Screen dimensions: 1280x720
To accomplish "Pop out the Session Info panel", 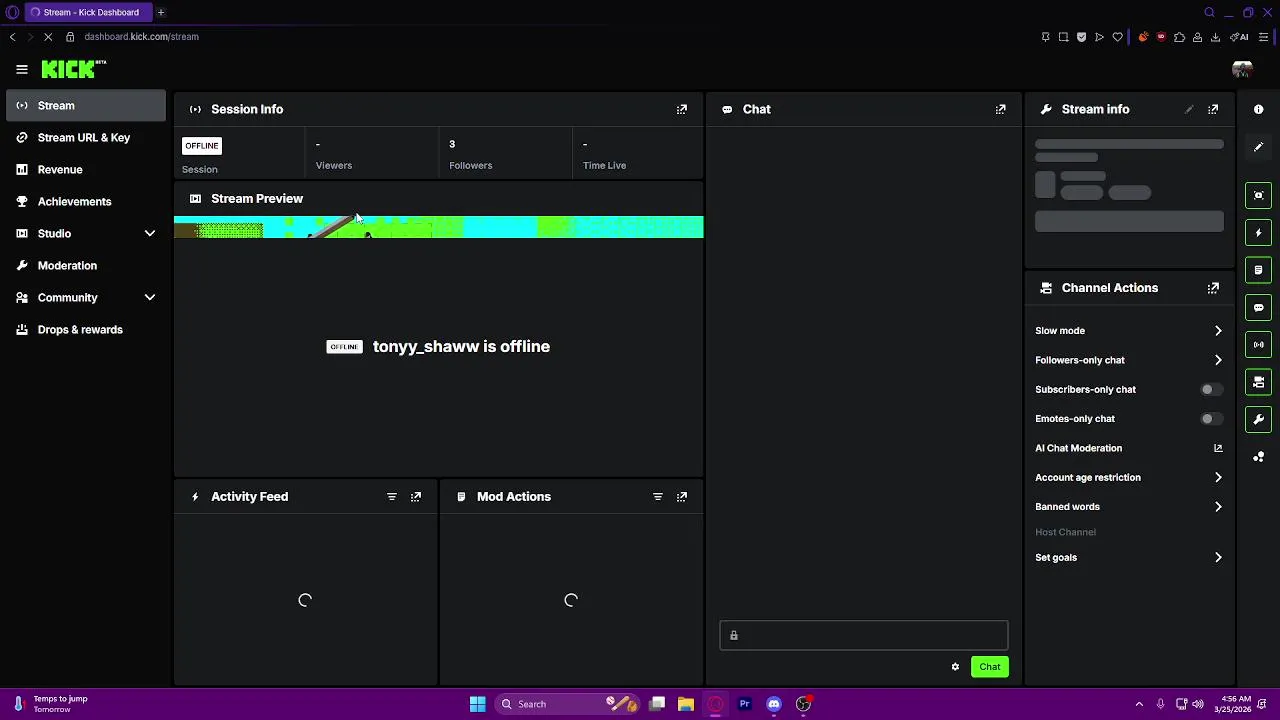I will (682, 109).
